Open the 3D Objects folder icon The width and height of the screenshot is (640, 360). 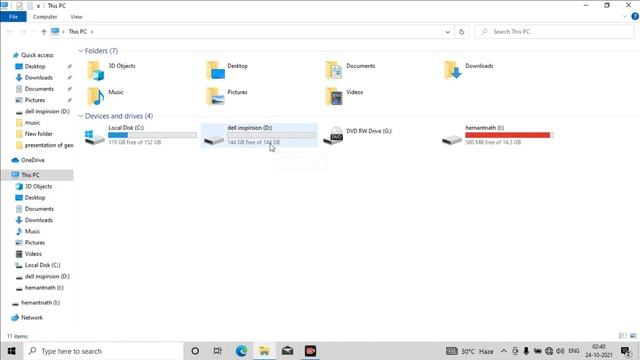pos(96,70)
